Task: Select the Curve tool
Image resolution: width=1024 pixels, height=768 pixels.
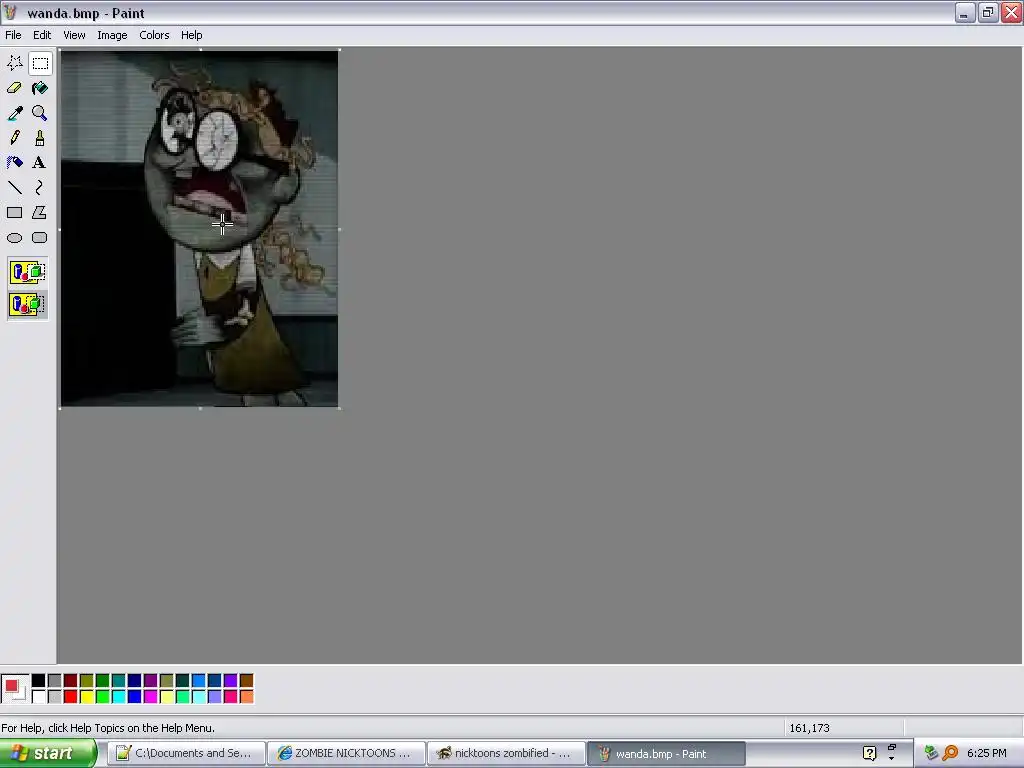Action: click(40, 188)
